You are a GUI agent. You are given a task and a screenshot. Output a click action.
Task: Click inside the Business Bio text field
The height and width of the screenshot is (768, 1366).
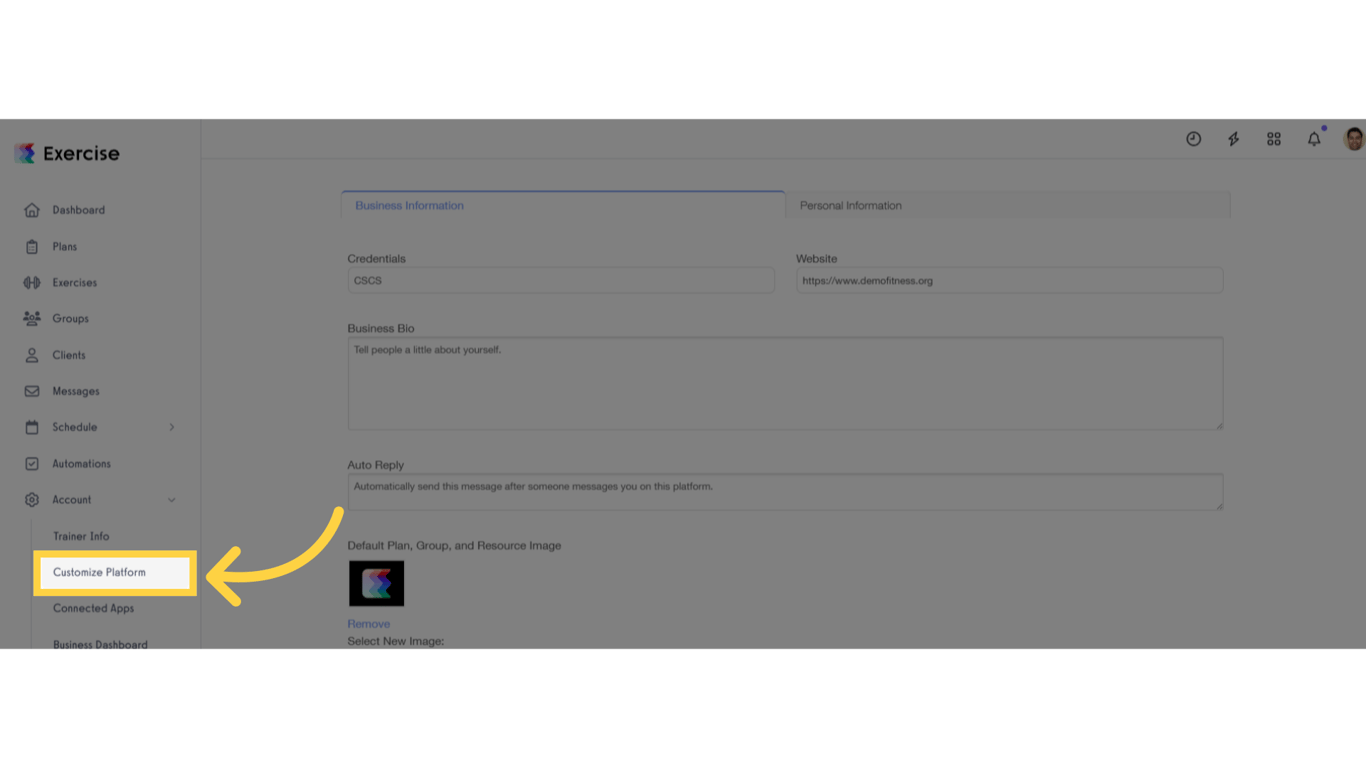(785, 383)
